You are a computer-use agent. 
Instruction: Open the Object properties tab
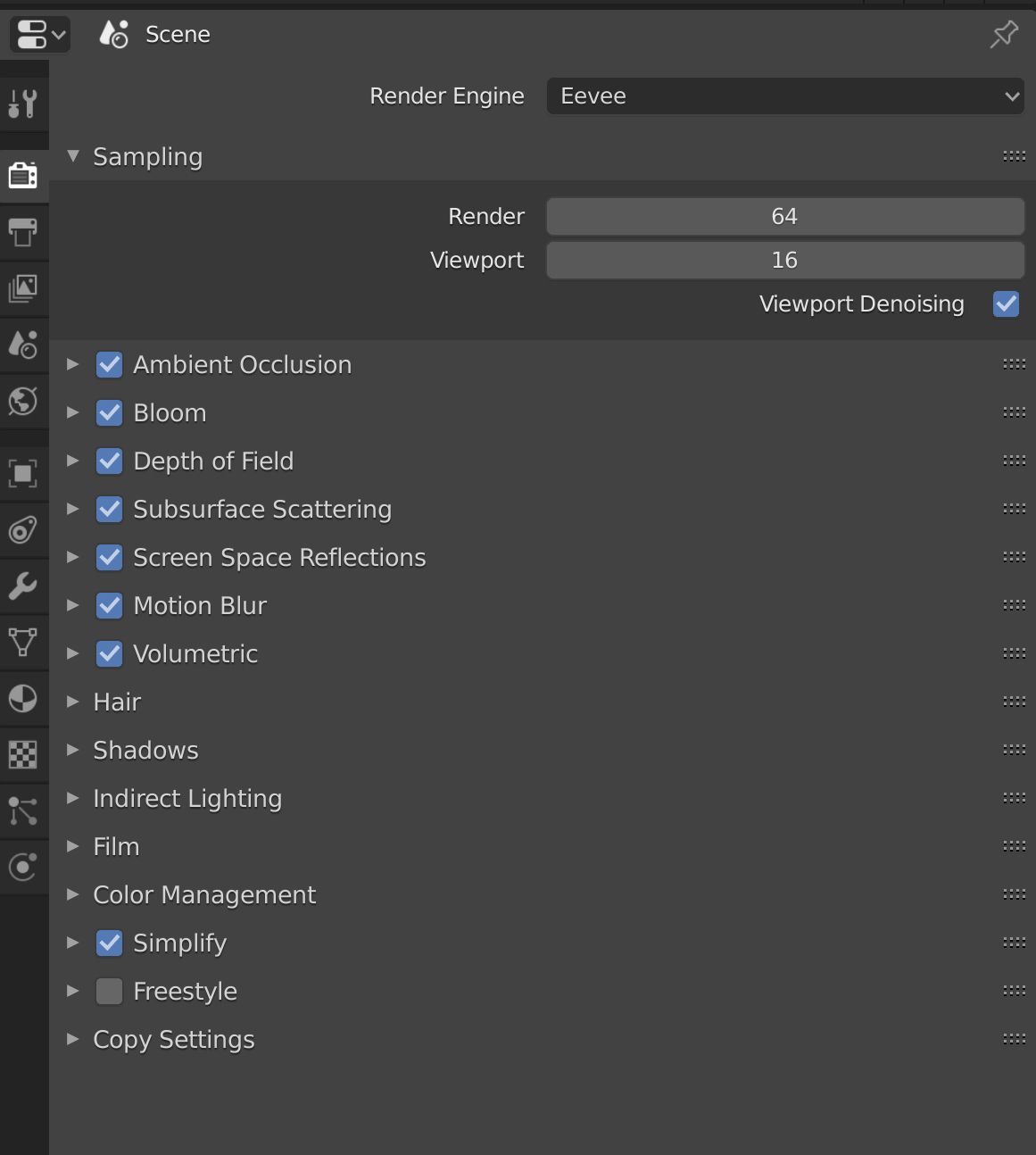(23, 473)
